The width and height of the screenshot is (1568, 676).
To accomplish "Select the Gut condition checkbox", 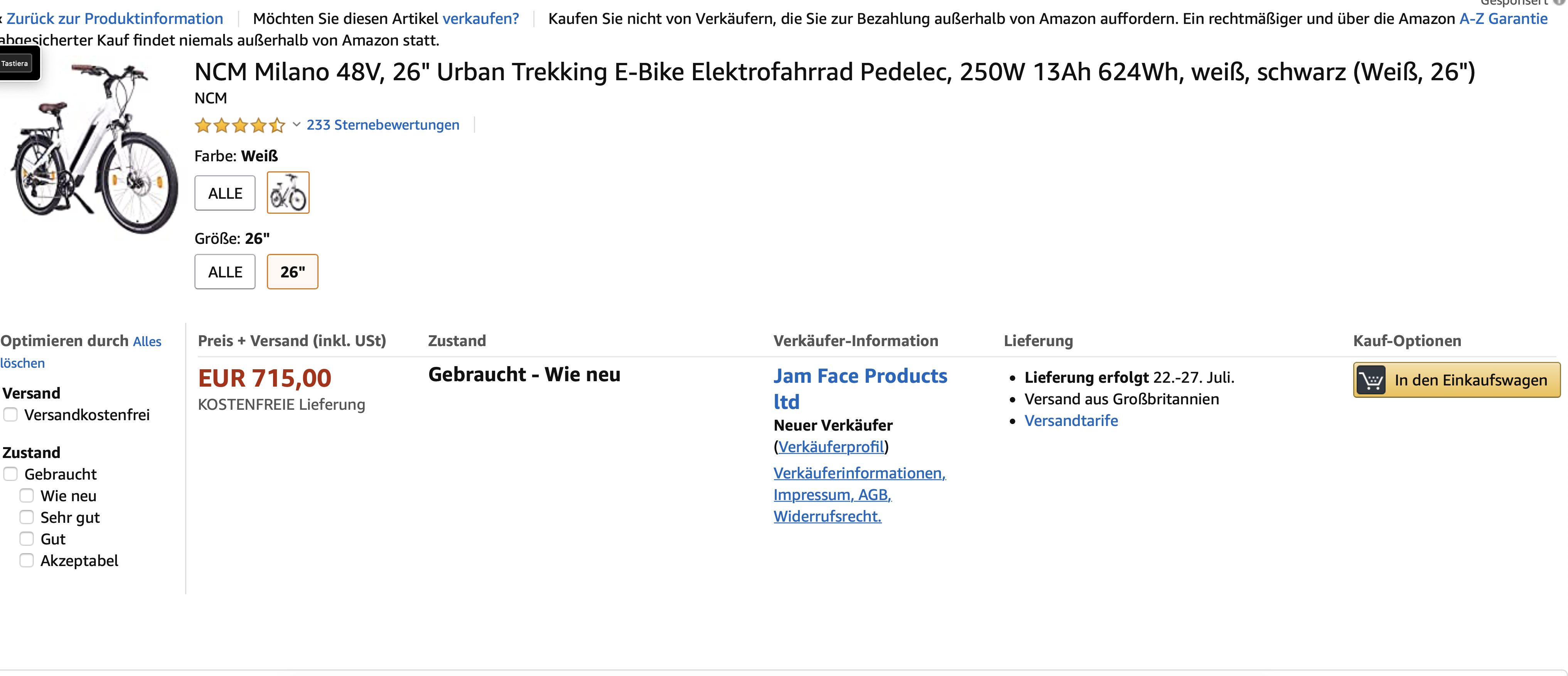I will pyautogui.click(x=27, y=539).
